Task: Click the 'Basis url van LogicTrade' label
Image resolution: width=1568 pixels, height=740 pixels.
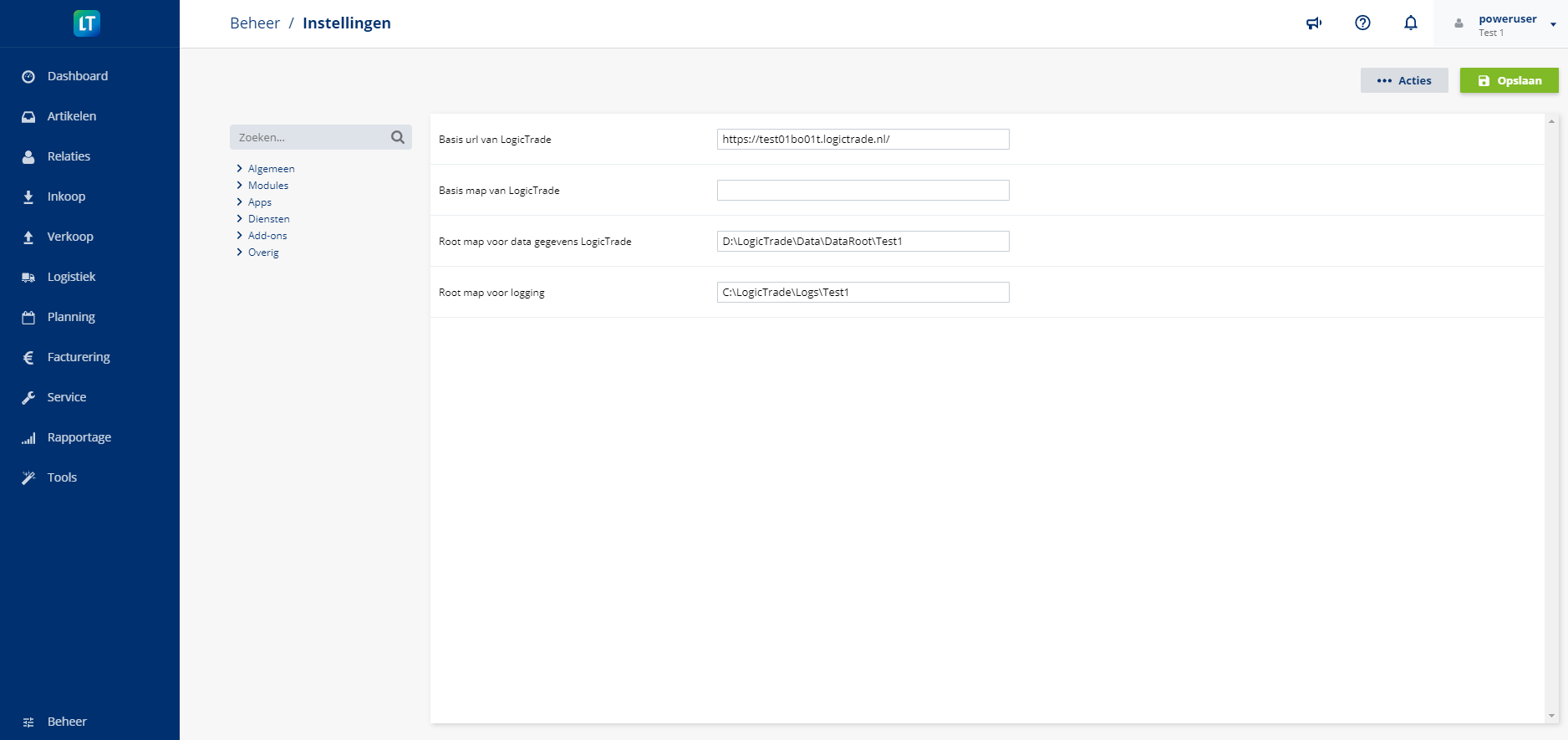Action: pos(495,140)
